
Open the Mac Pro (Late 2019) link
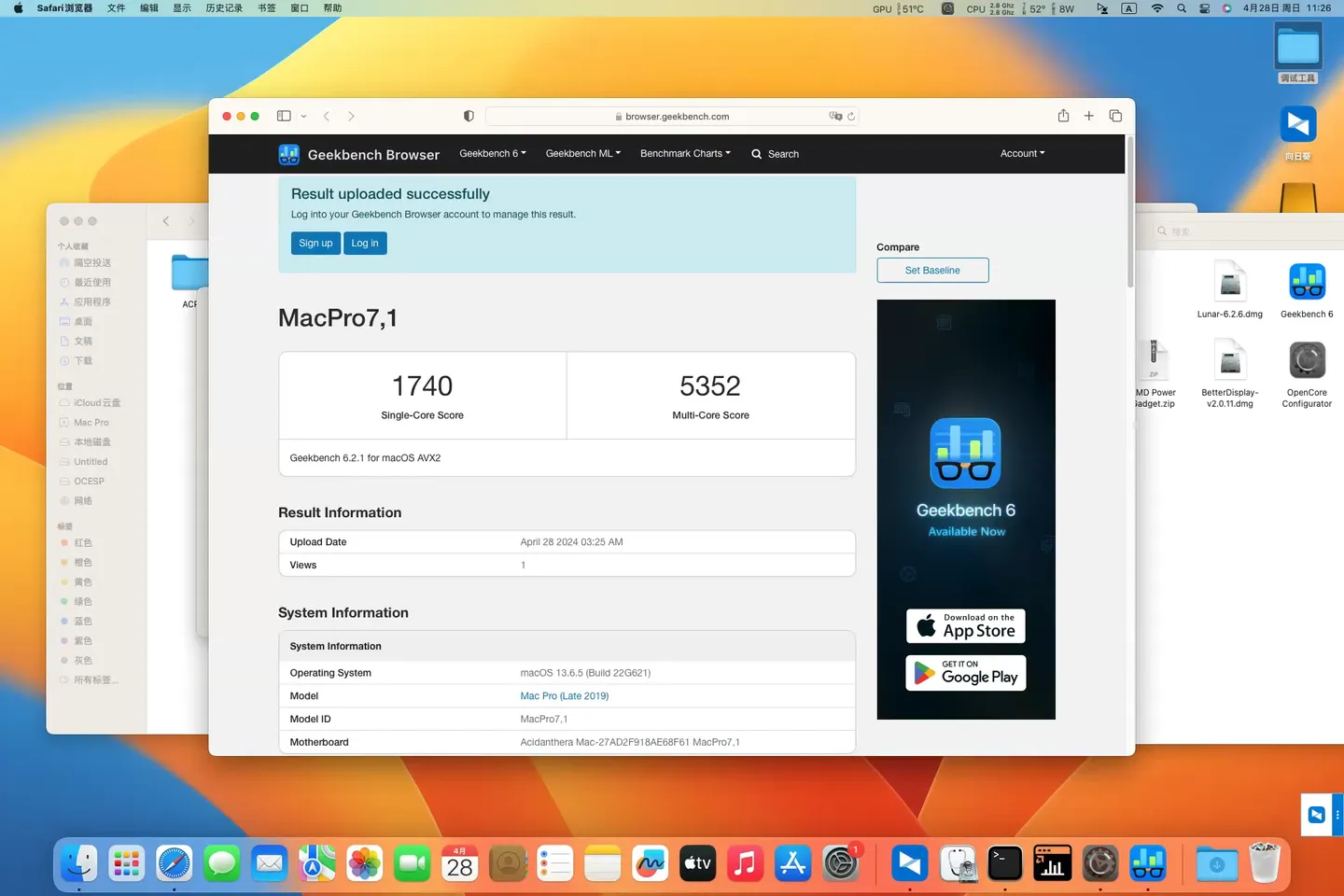click(x=564, y=696)
